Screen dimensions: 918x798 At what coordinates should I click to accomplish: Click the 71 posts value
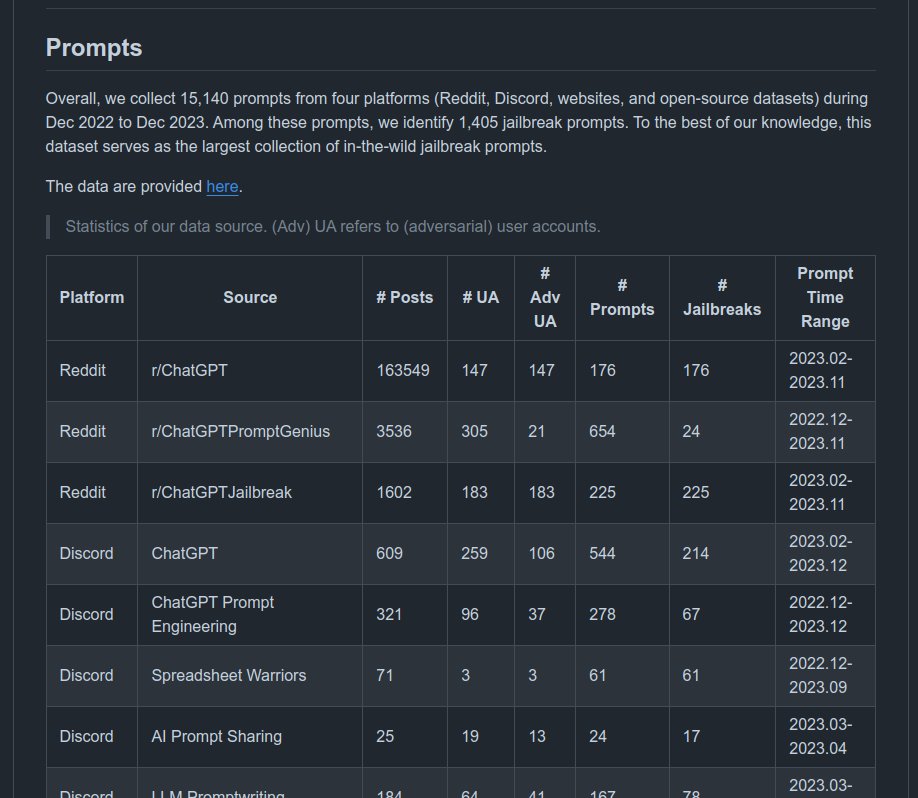(385, 675)
